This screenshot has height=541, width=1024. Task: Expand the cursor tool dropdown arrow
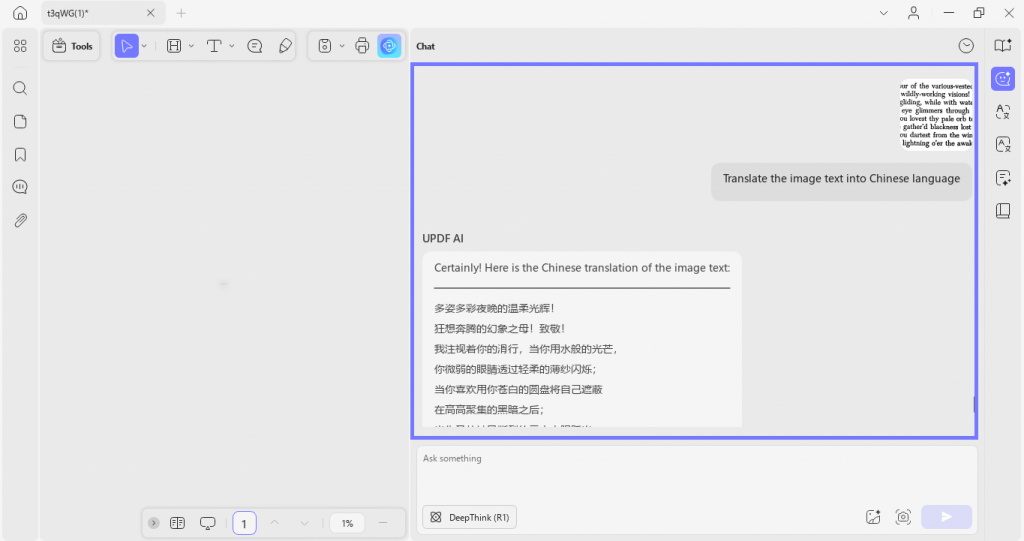(x=144, y=46)
